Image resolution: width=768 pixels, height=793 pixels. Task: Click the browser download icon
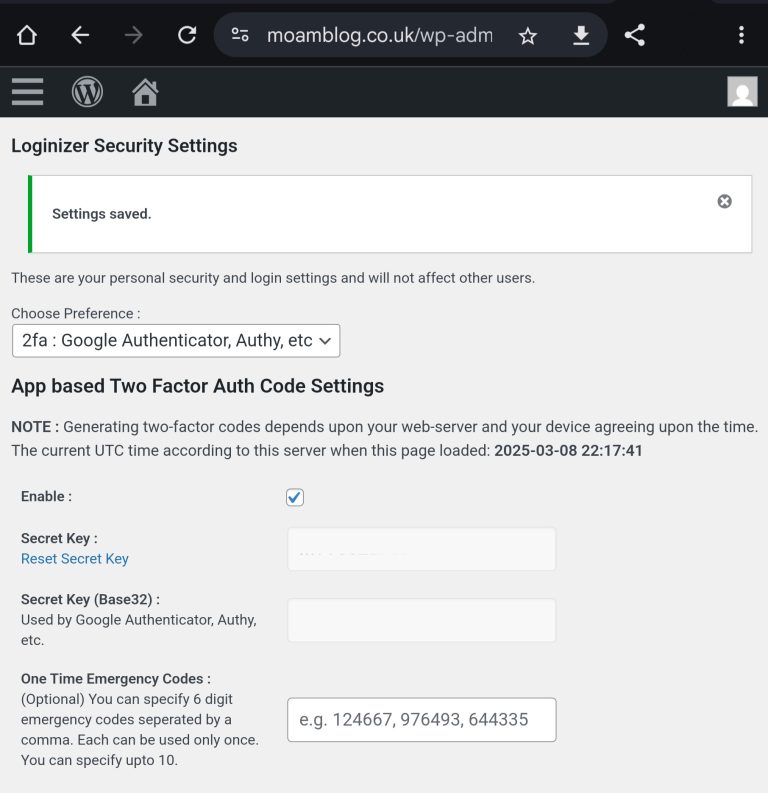(581, 36)
